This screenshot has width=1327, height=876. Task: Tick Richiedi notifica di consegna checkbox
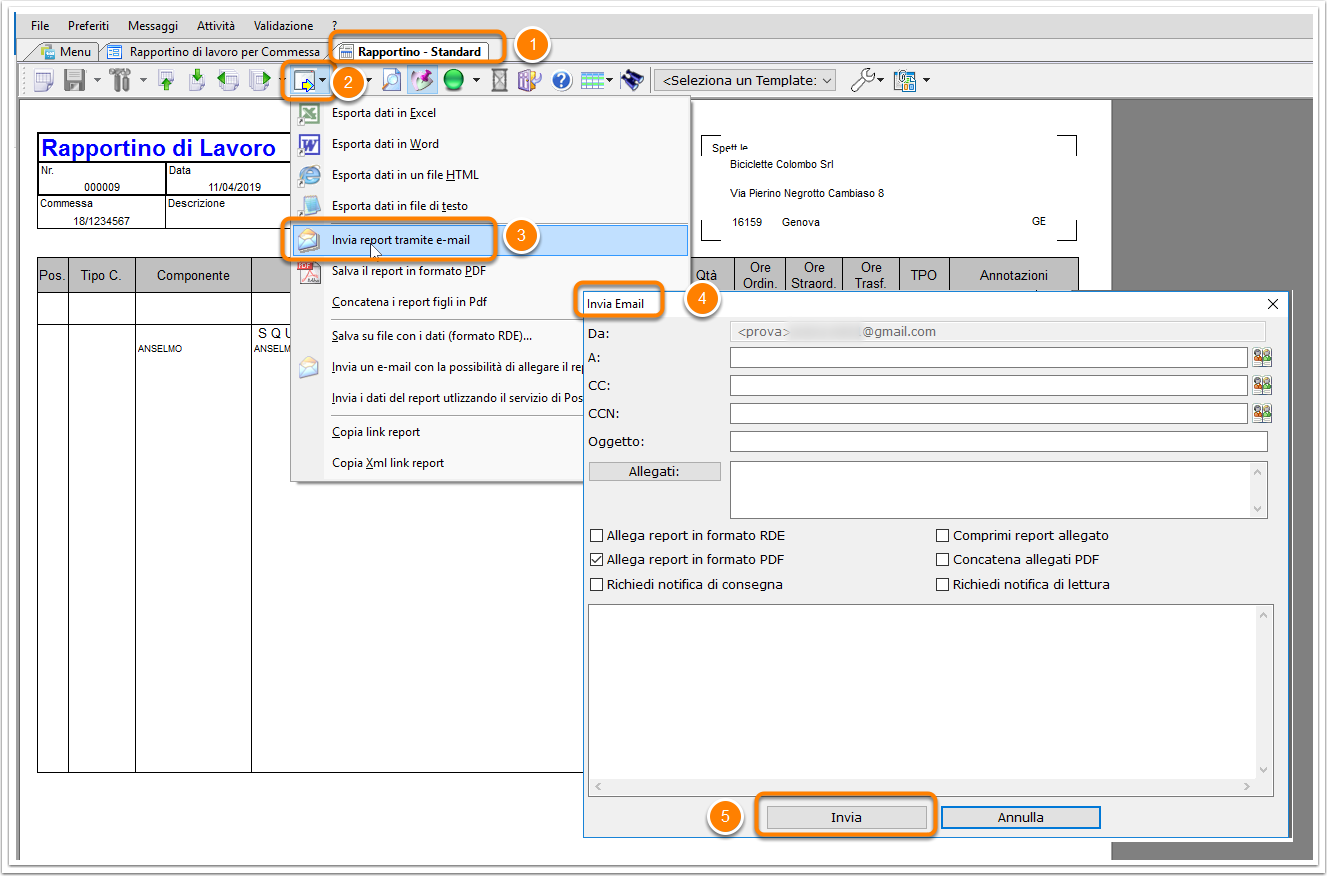tap(597, 584)
